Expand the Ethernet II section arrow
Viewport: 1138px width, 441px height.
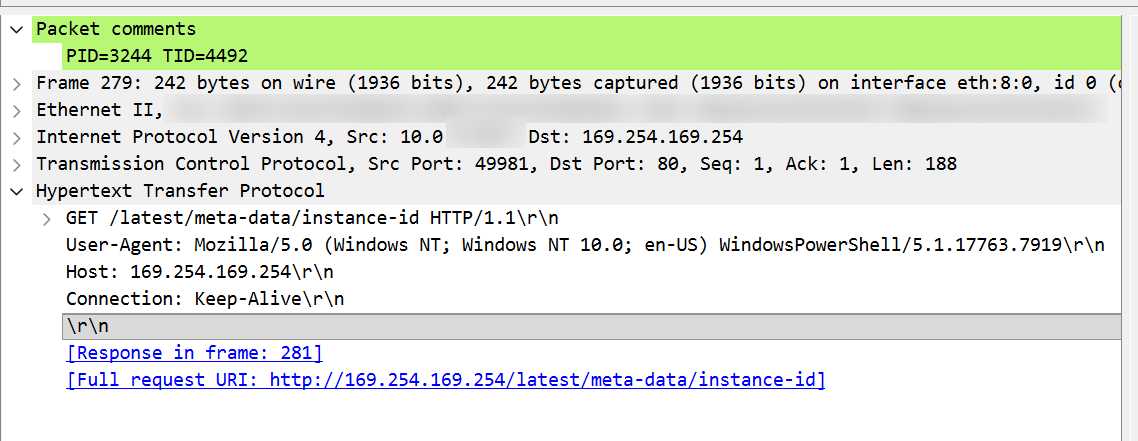point(17,110)
